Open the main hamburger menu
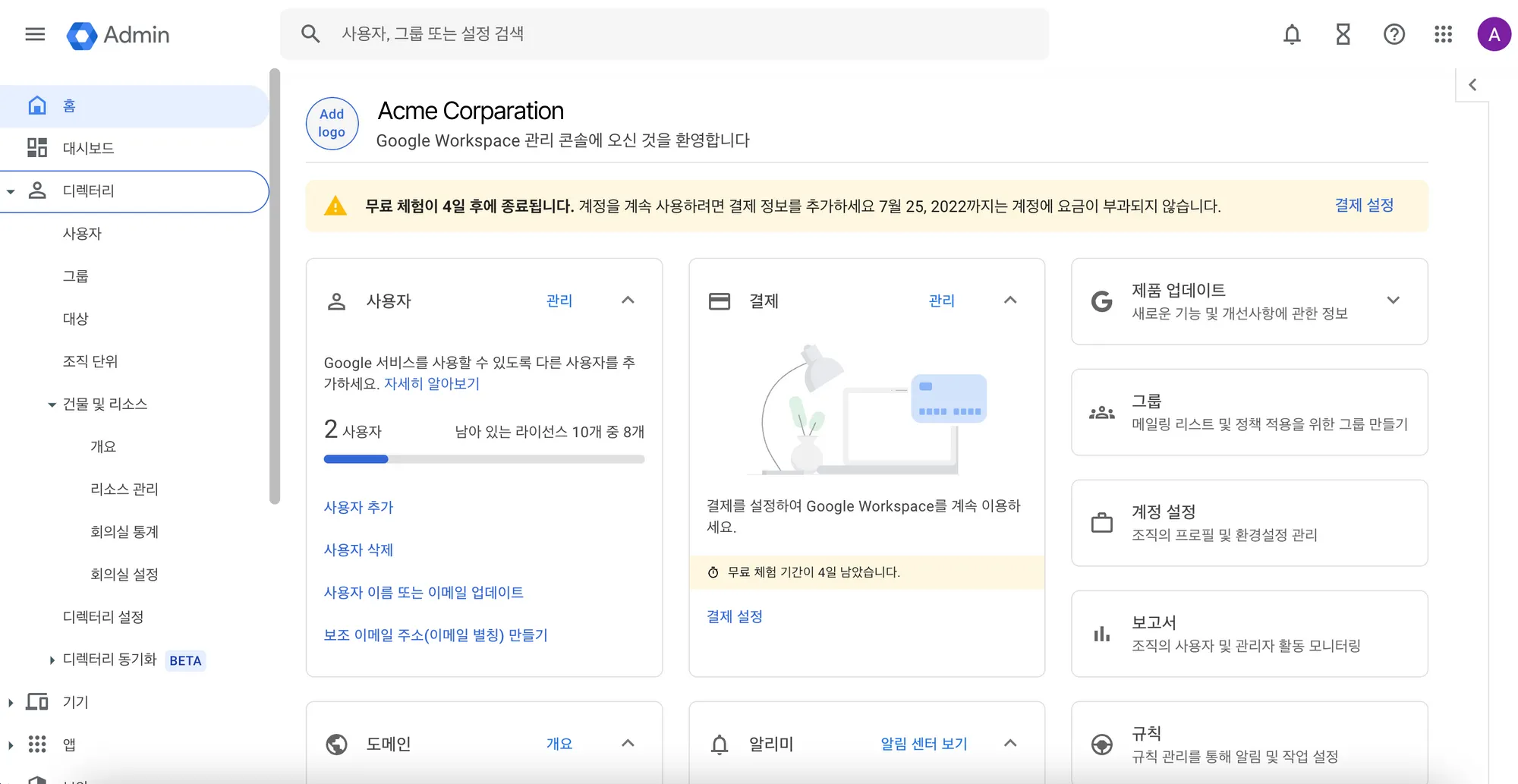The width and height of the screenshot is (1518, 784). (35, 34)
